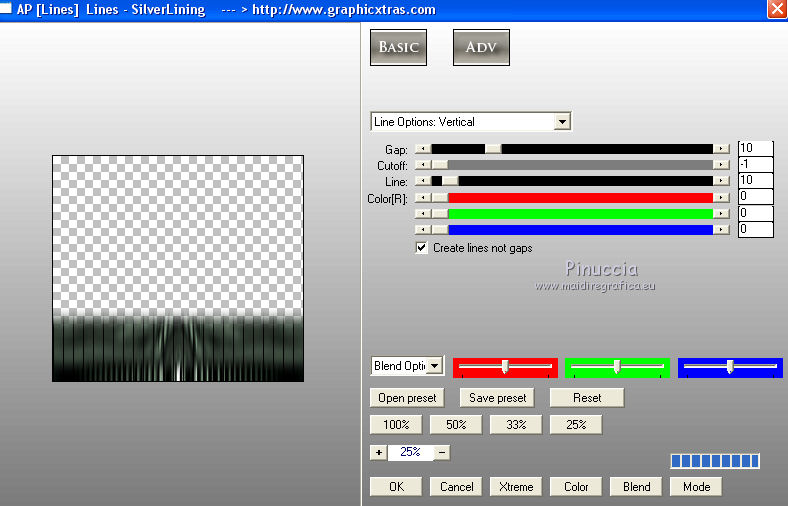Click the green blend slider
This screenshot has height=506, width=788.
[617, 367]
